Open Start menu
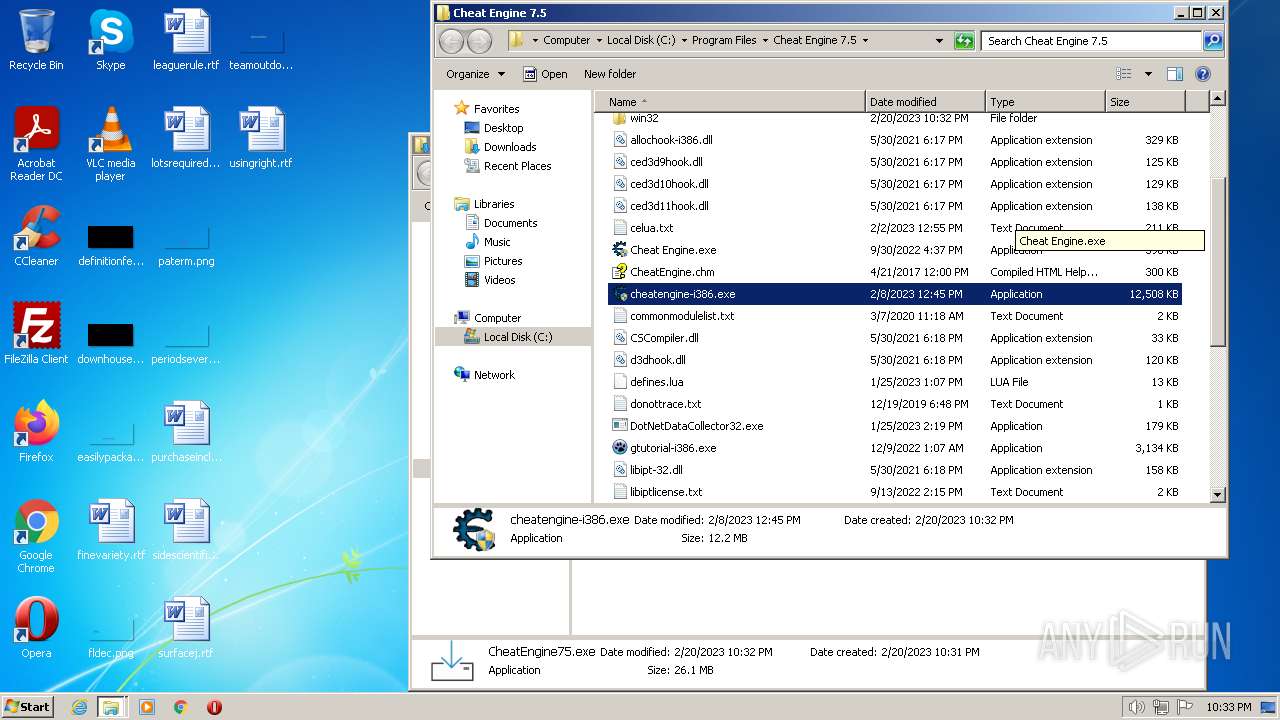This screenshot has height=720, width=1280. [x=28, y=707]
